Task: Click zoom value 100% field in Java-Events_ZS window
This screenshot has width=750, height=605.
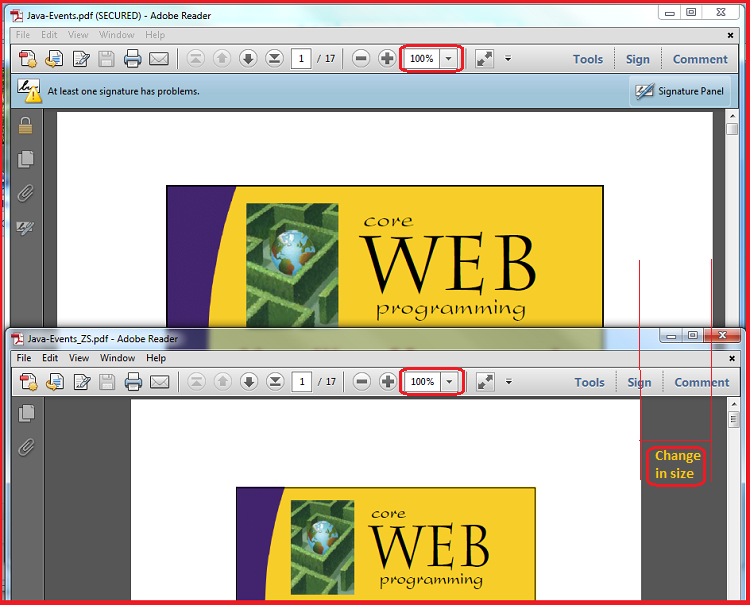Action: pyautogui.click(x=422, y=382)
